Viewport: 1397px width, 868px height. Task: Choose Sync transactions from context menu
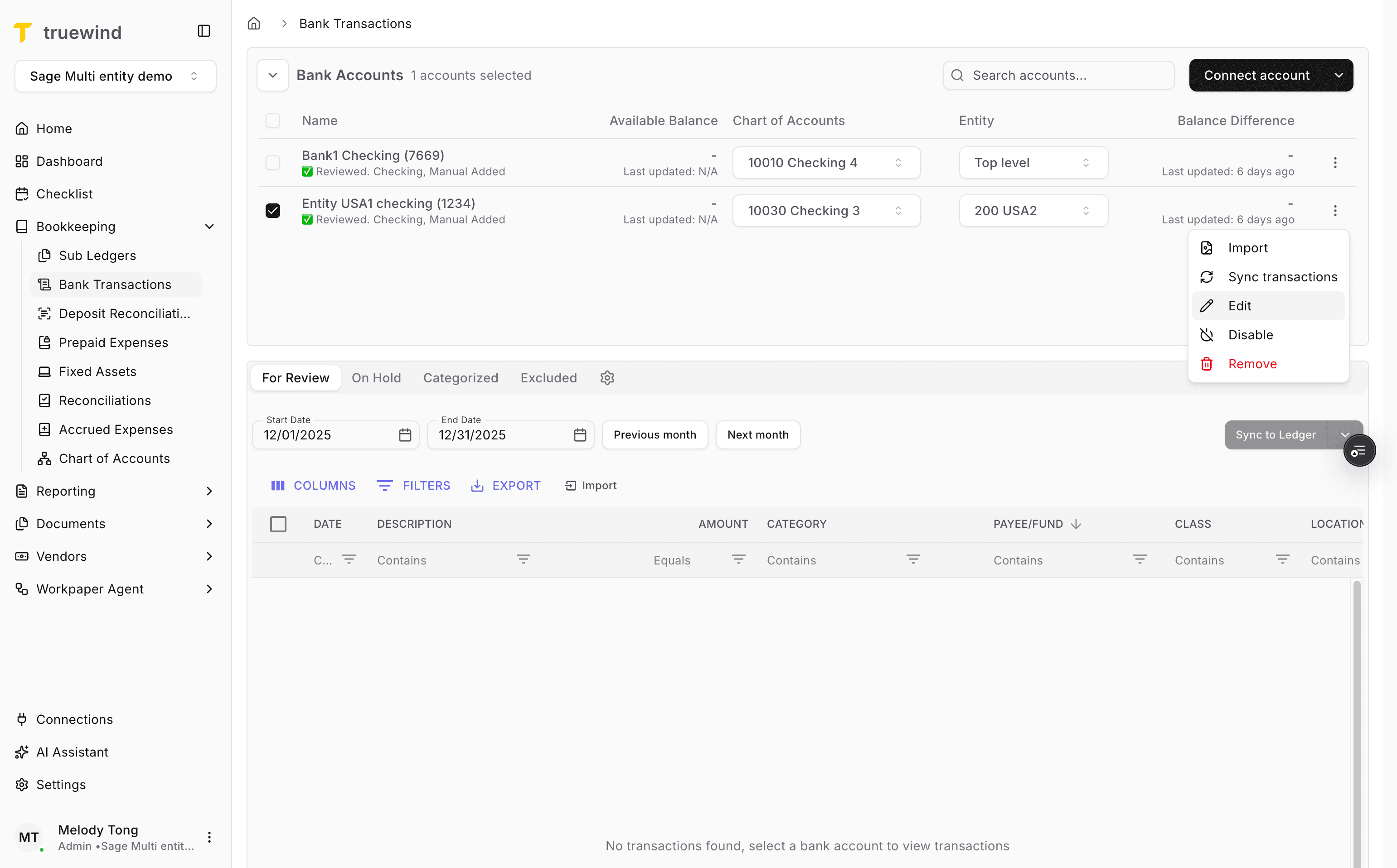point(1283,277)
